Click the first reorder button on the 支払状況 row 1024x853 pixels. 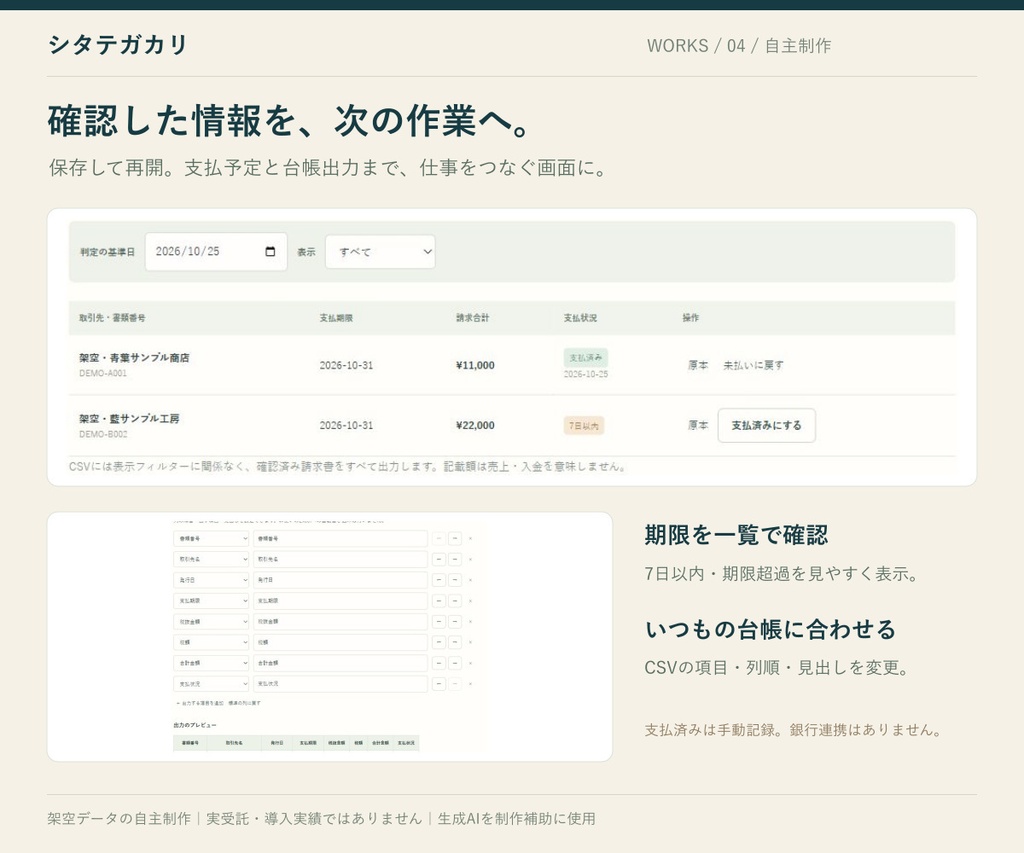[439, 684]
